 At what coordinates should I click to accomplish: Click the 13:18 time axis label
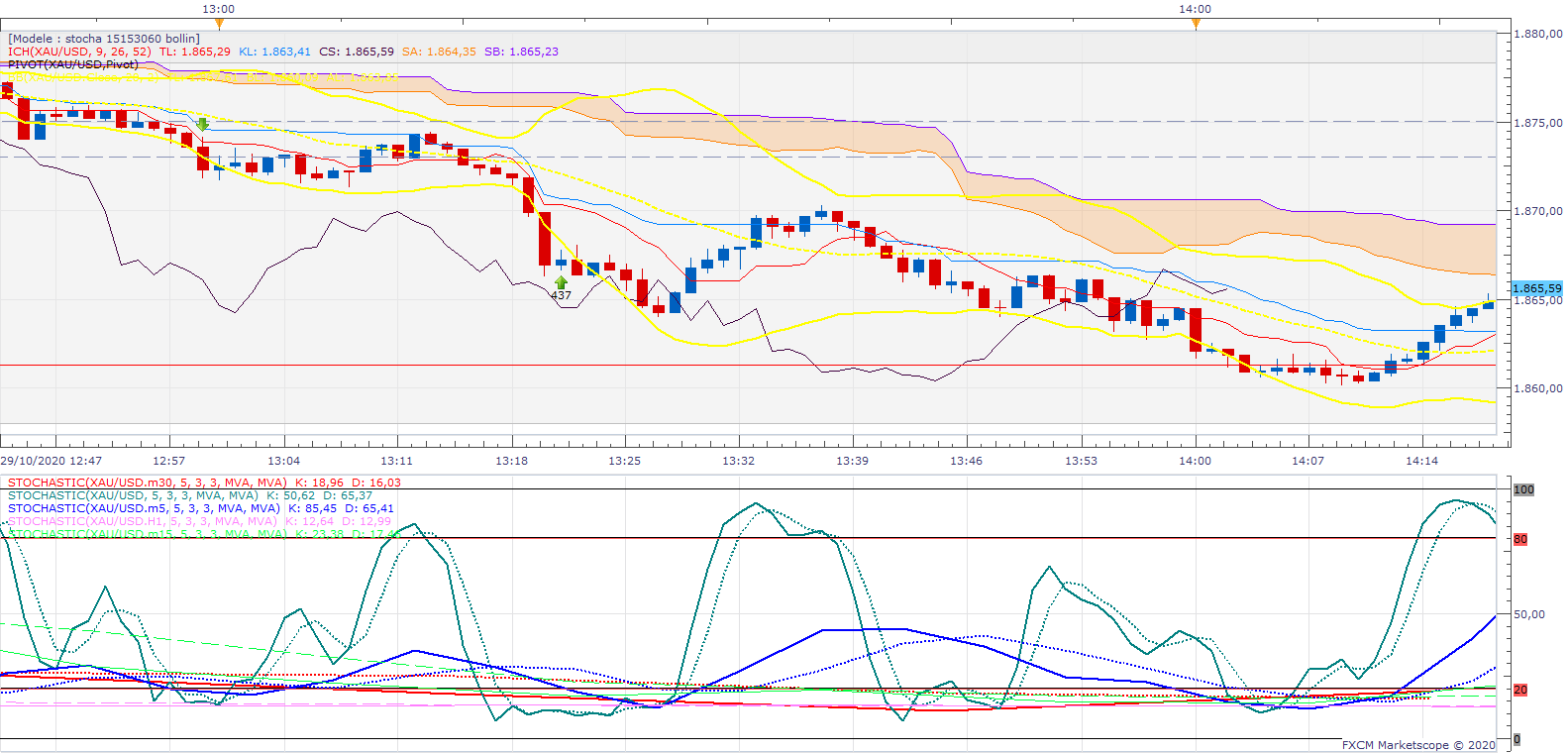[512, 461]
